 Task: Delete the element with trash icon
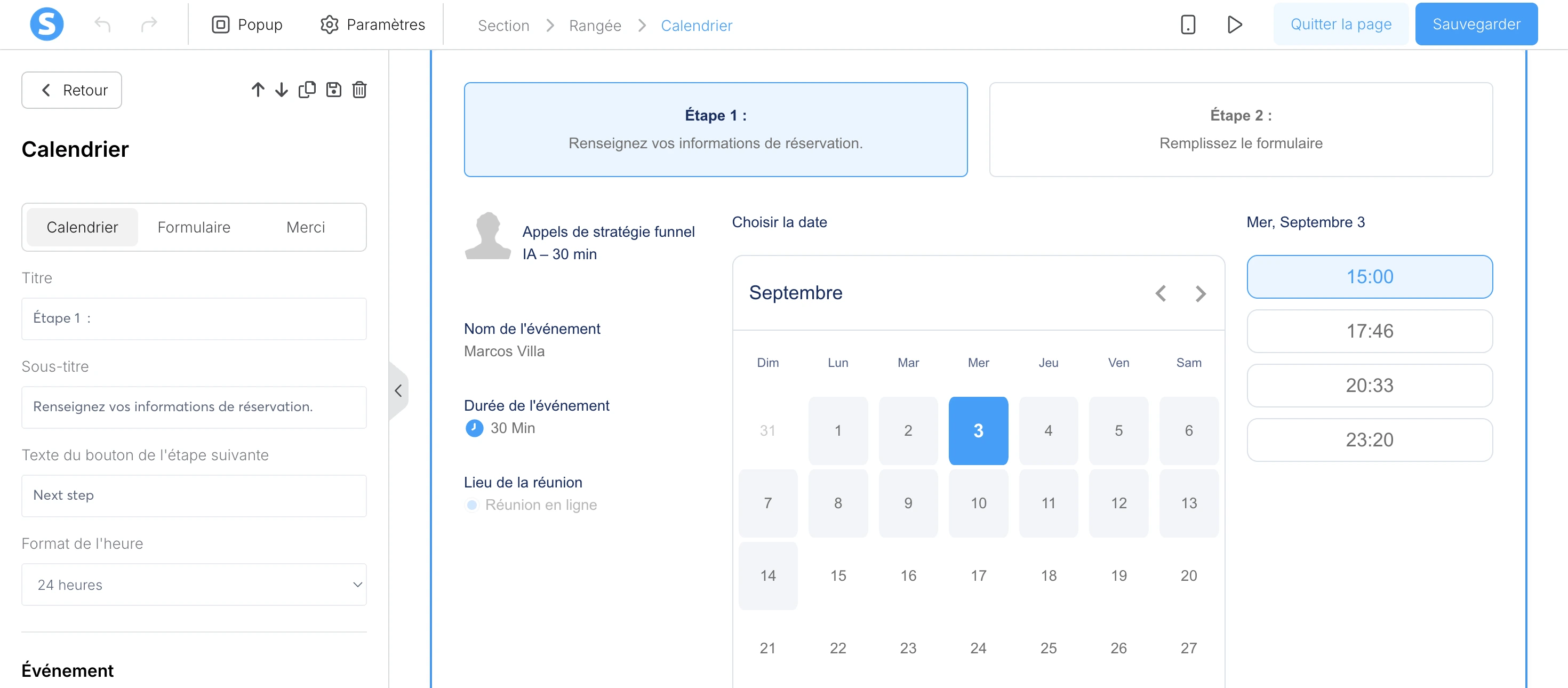359,90
